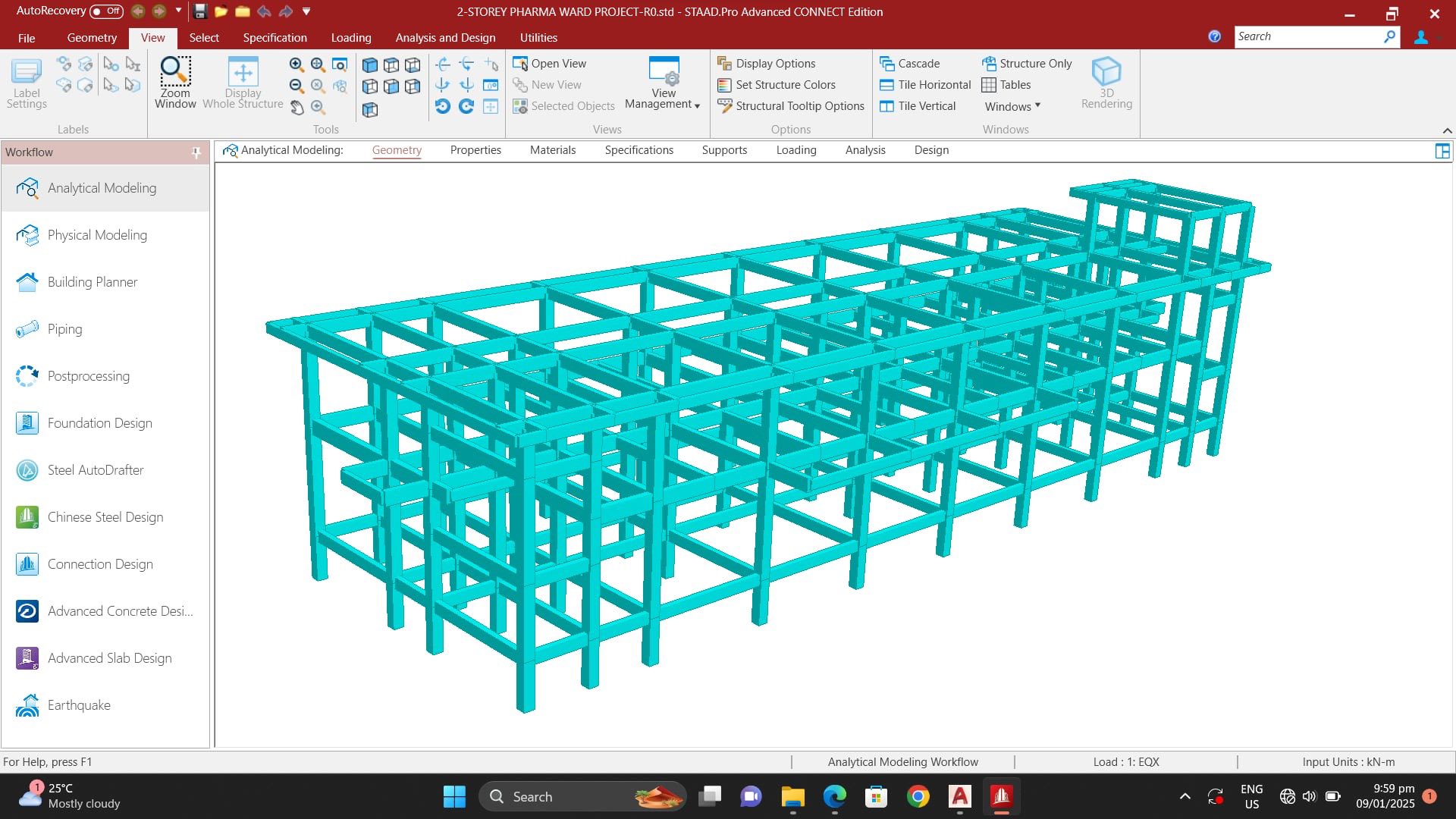Screen dimensions: 1456x819
Task: Open the Earthquake workflow
Action: tap(105, 705)
